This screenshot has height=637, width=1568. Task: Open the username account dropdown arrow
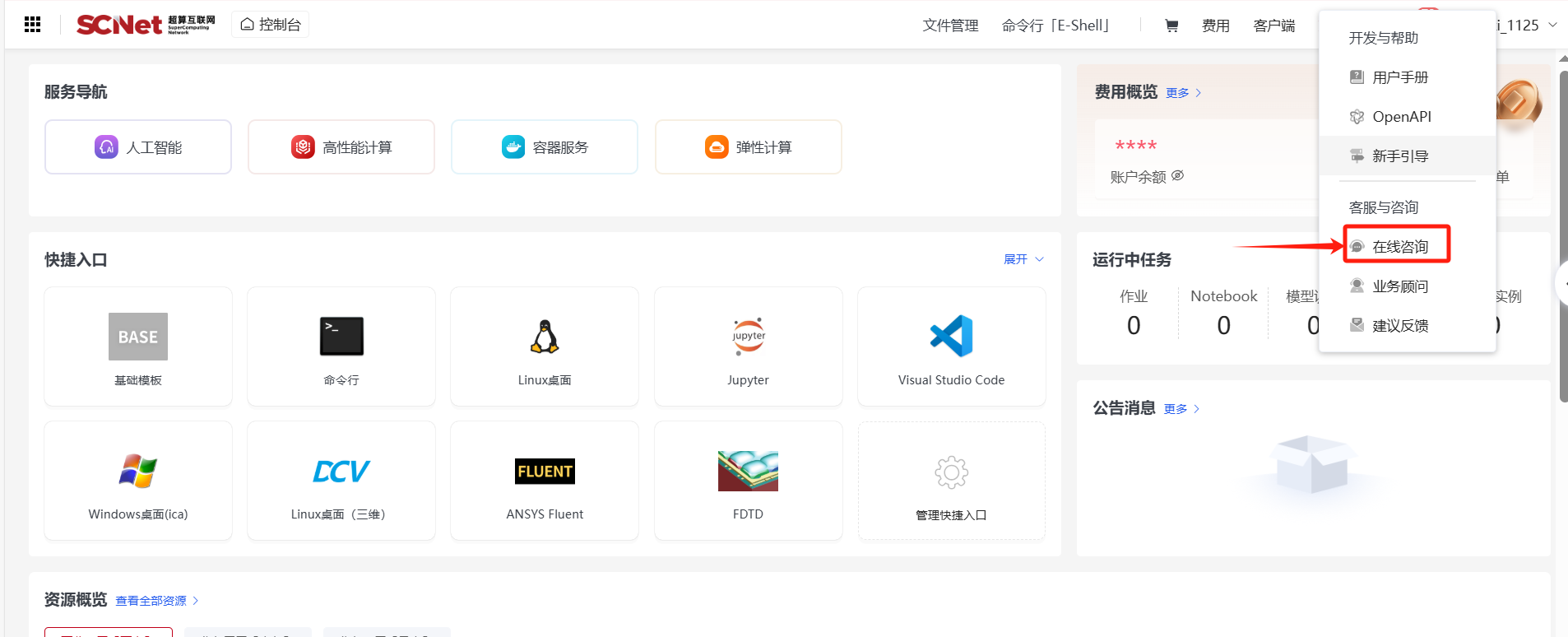pyautogui.click(x=1552, y=25)
